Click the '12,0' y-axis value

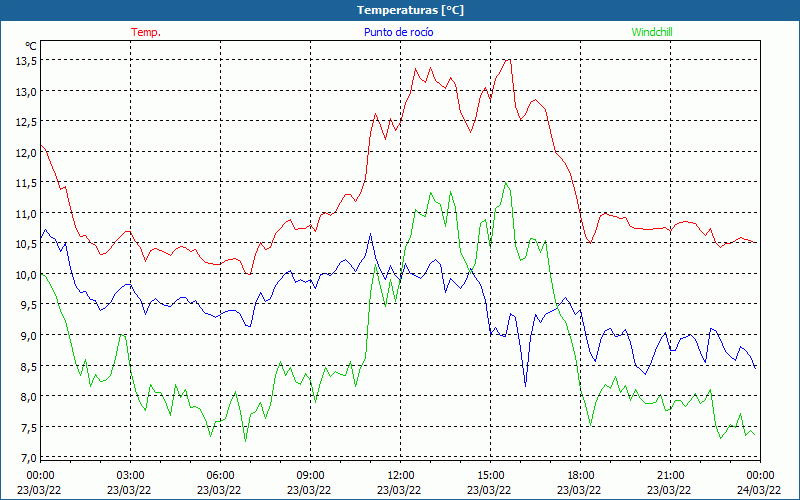(27, 153)
